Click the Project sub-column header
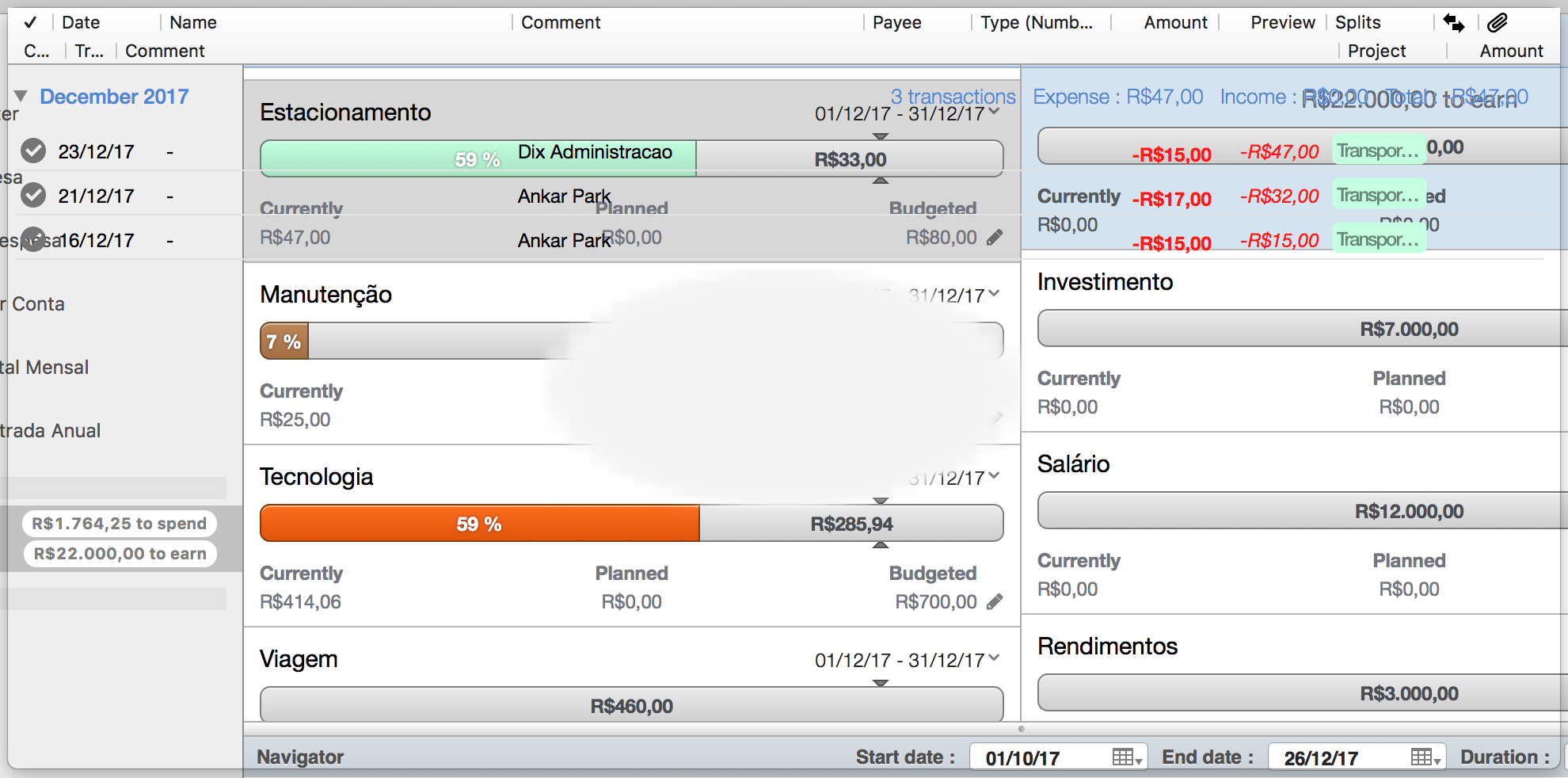The height and width of the screenshot is (778, 1568). [x=1377, y=51]
